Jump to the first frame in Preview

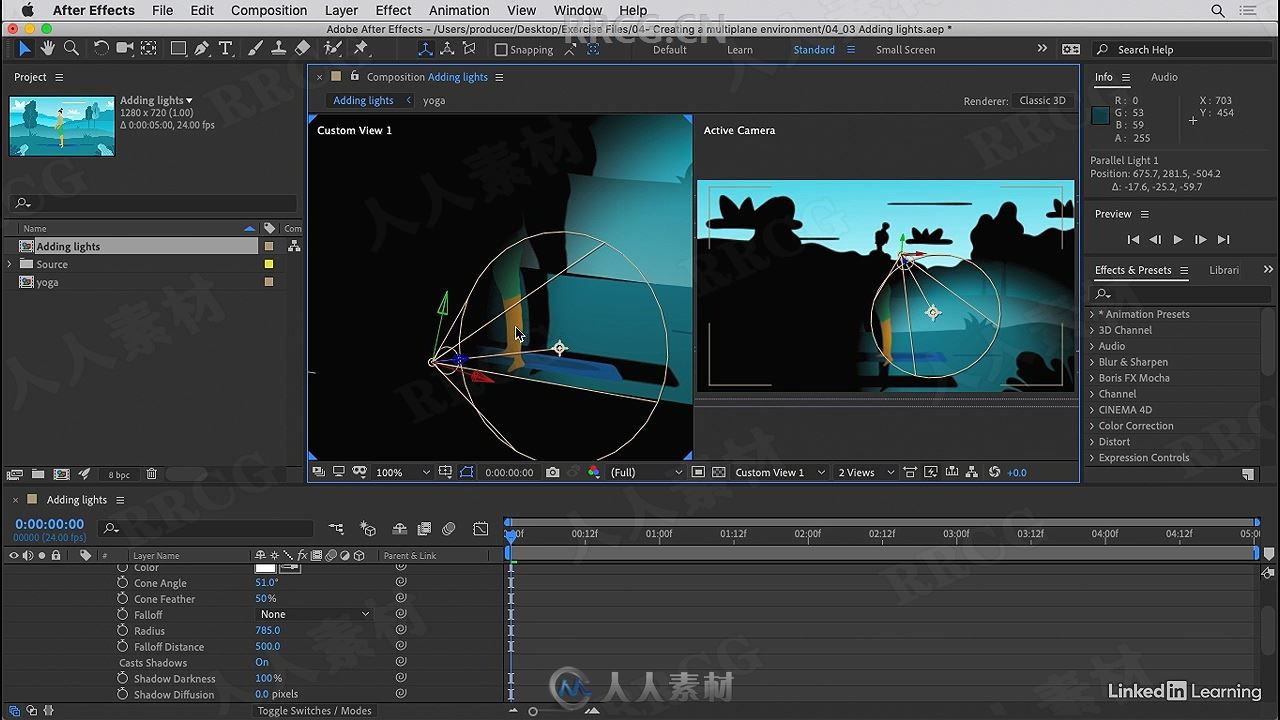[x=1133, y=239]
